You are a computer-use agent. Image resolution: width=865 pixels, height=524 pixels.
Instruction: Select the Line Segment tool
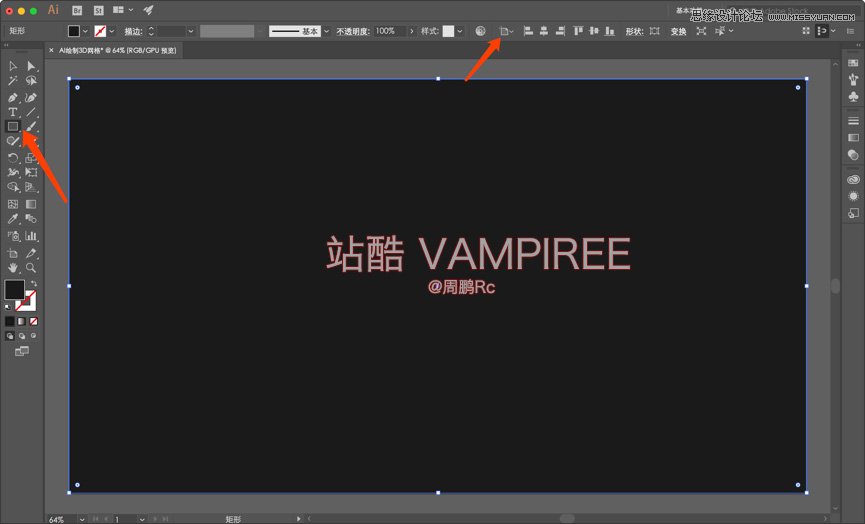point(31,112)
